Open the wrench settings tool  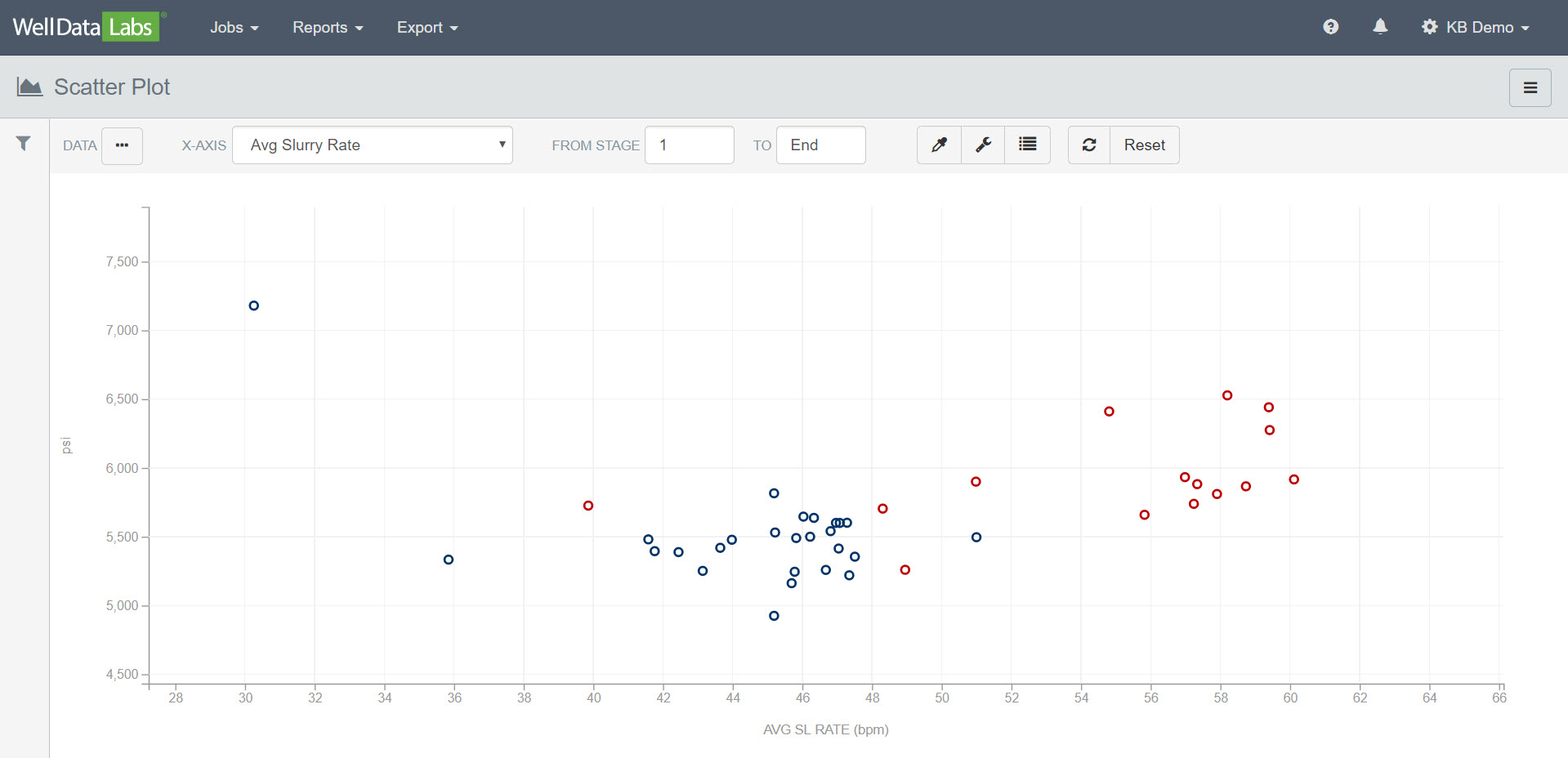(x=983, y=145)
